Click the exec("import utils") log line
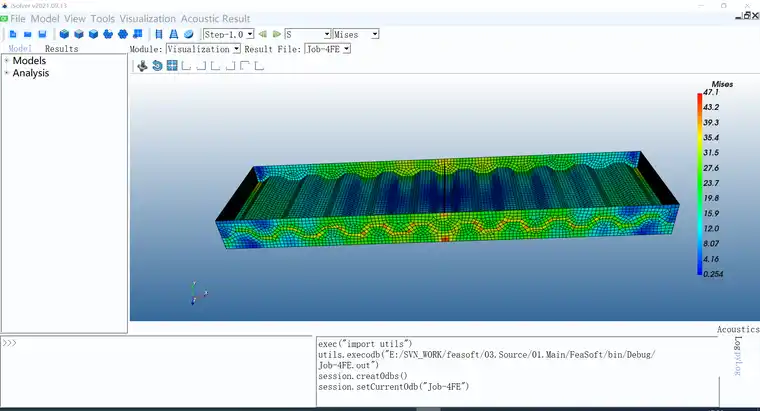The image size is (760, 411). tap(365, 344)
